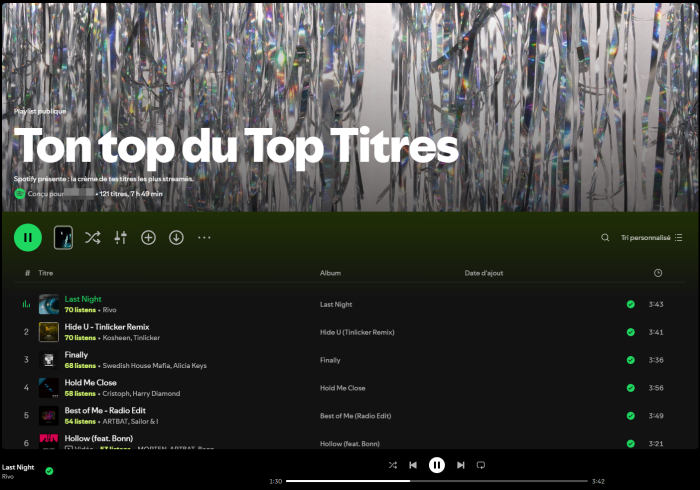This screenshot has width=700, height=490.
Task: Toggle repeat in the player bar
Action: click(481, 465)
